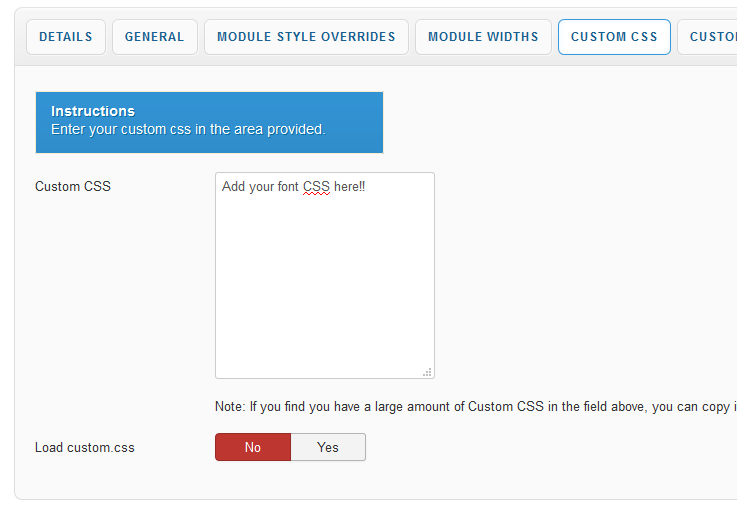
Task: Select the Module Style Overrides tab
Action: pos(306,37)
